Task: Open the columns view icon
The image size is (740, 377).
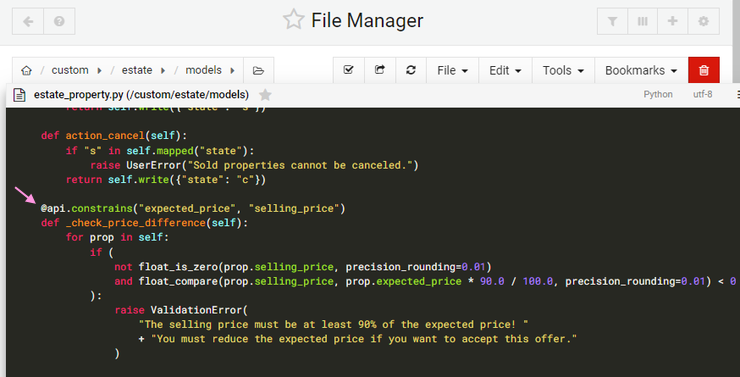Action: (642, 21)
